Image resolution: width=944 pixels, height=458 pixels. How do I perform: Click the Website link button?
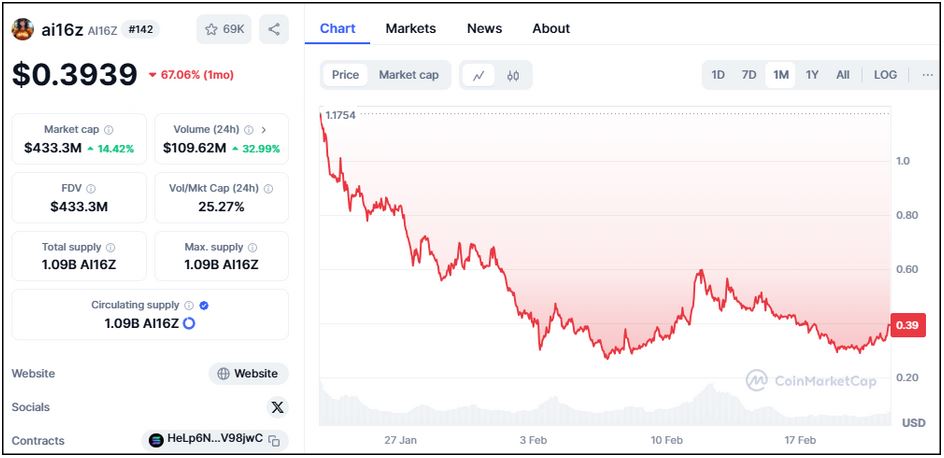coord(248,373)
